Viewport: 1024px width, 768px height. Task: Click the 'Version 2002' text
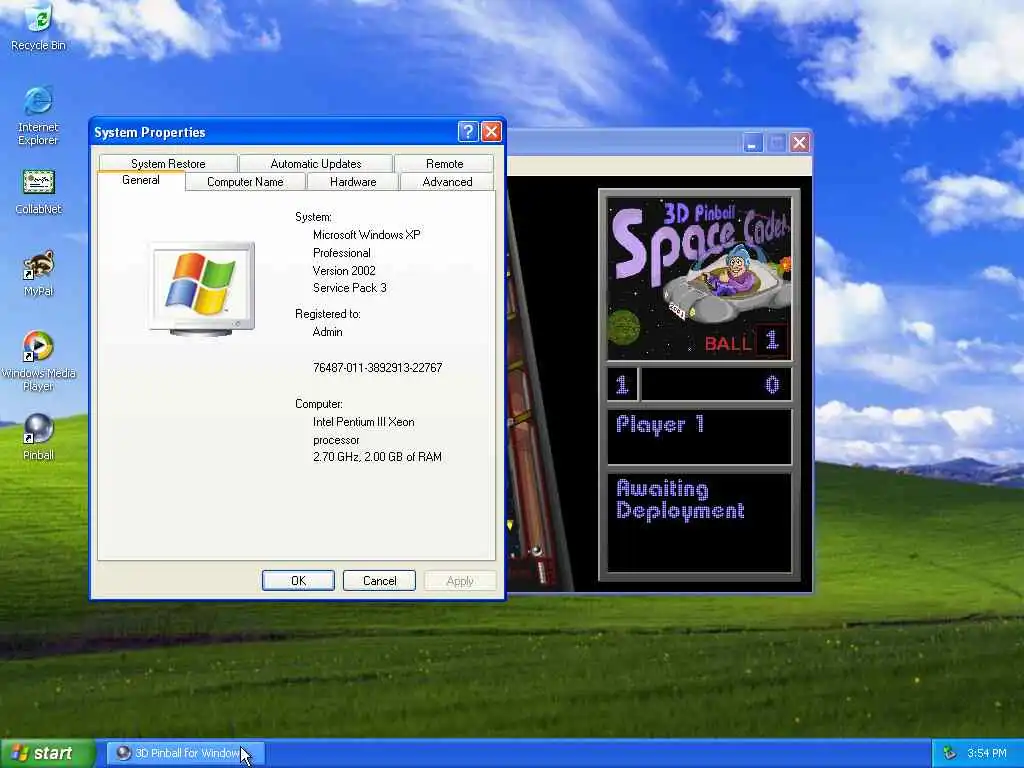tap(344, 270)
